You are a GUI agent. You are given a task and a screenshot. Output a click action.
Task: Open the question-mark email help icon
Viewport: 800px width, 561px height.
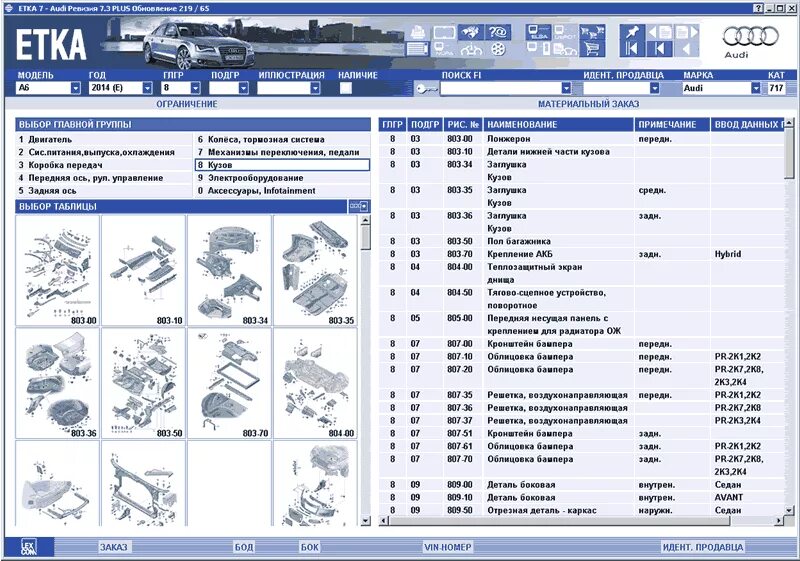(497, 32)
